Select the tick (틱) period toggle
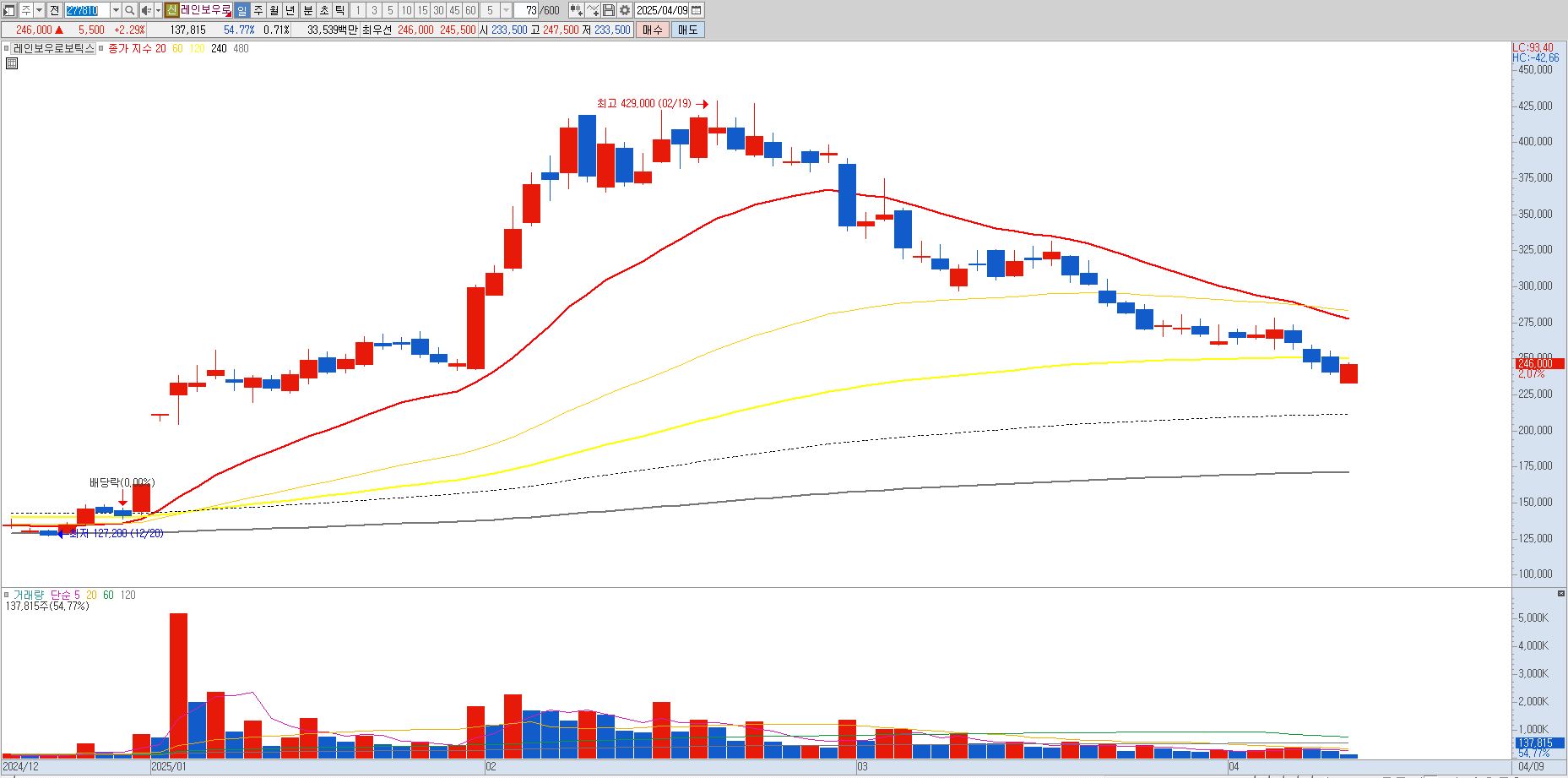The height and width of the screenshot is (778, 1568). click(x=339, y=10)
